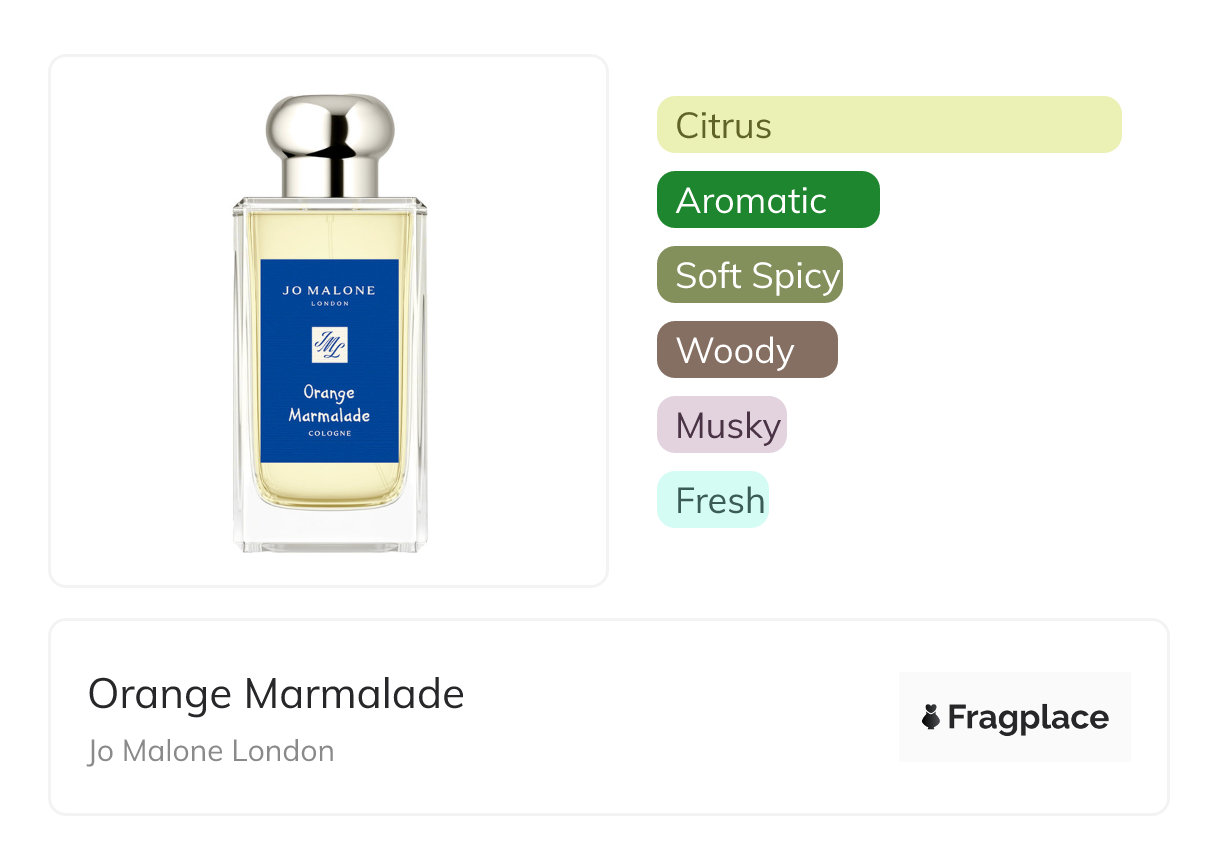The image size is (1218, 864).
Task: Click the Fragplace wordmark text
Action: (1028, 718)
